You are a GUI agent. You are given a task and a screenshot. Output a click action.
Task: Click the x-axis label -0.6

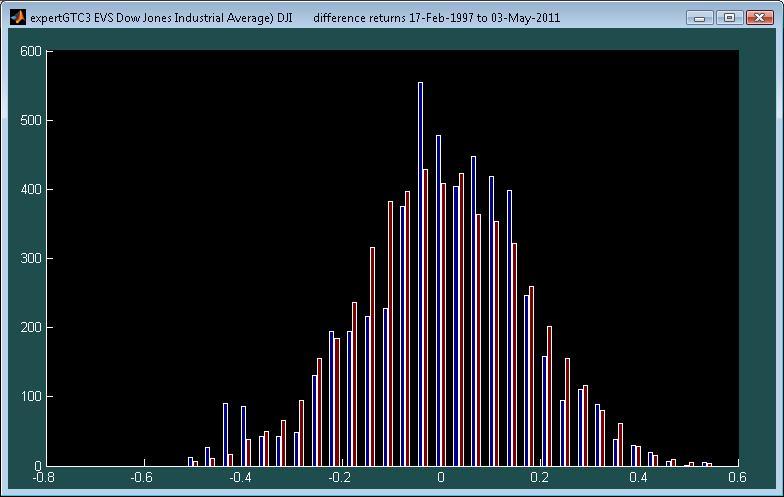(x=142, y=478)
